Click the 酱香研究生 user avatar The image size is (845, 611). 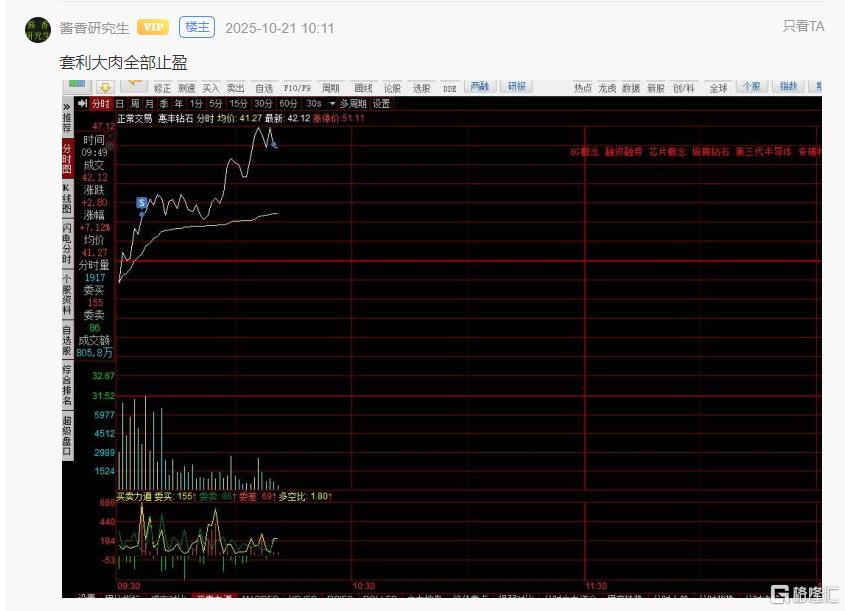click(x=37, y=28)
